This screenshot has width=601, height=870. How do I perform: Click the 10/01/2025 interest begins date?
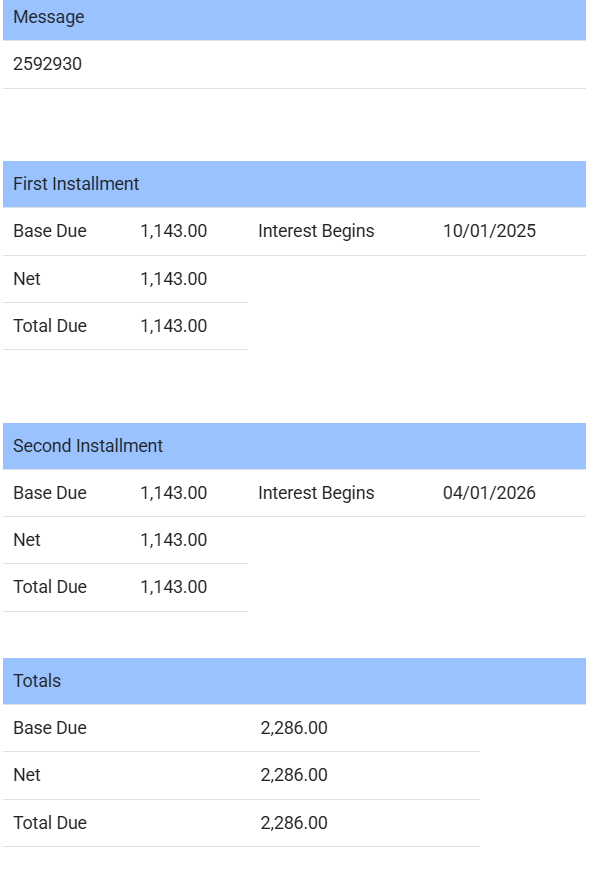[x=489, y=231]
